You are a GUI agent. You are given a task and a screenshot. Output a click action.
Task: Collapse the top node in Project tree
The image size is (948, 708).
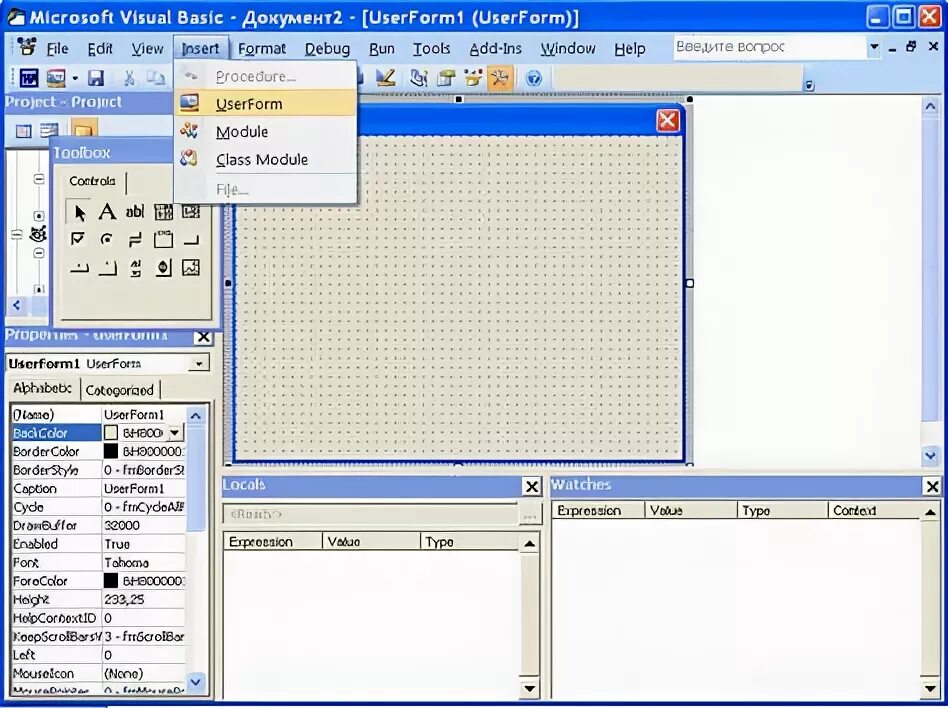(39, 179)
